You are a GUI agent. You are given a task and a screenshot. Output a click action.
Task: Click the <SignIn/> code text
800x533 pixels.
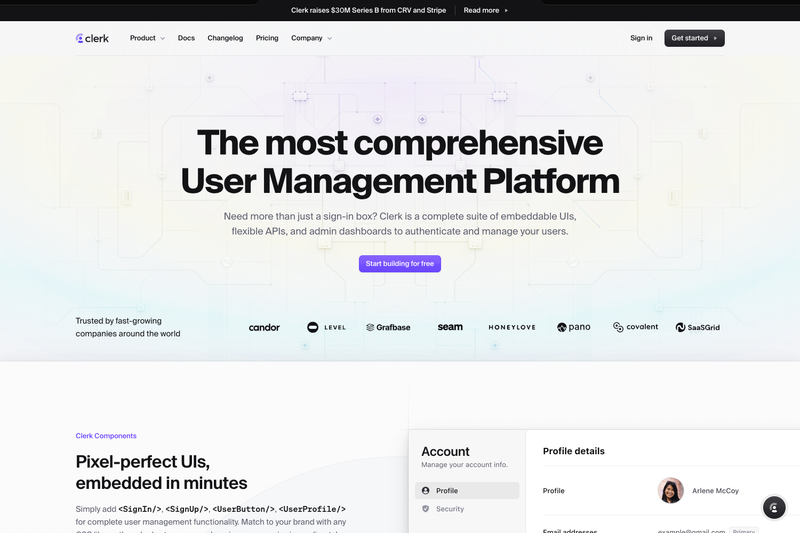(140, 509)
